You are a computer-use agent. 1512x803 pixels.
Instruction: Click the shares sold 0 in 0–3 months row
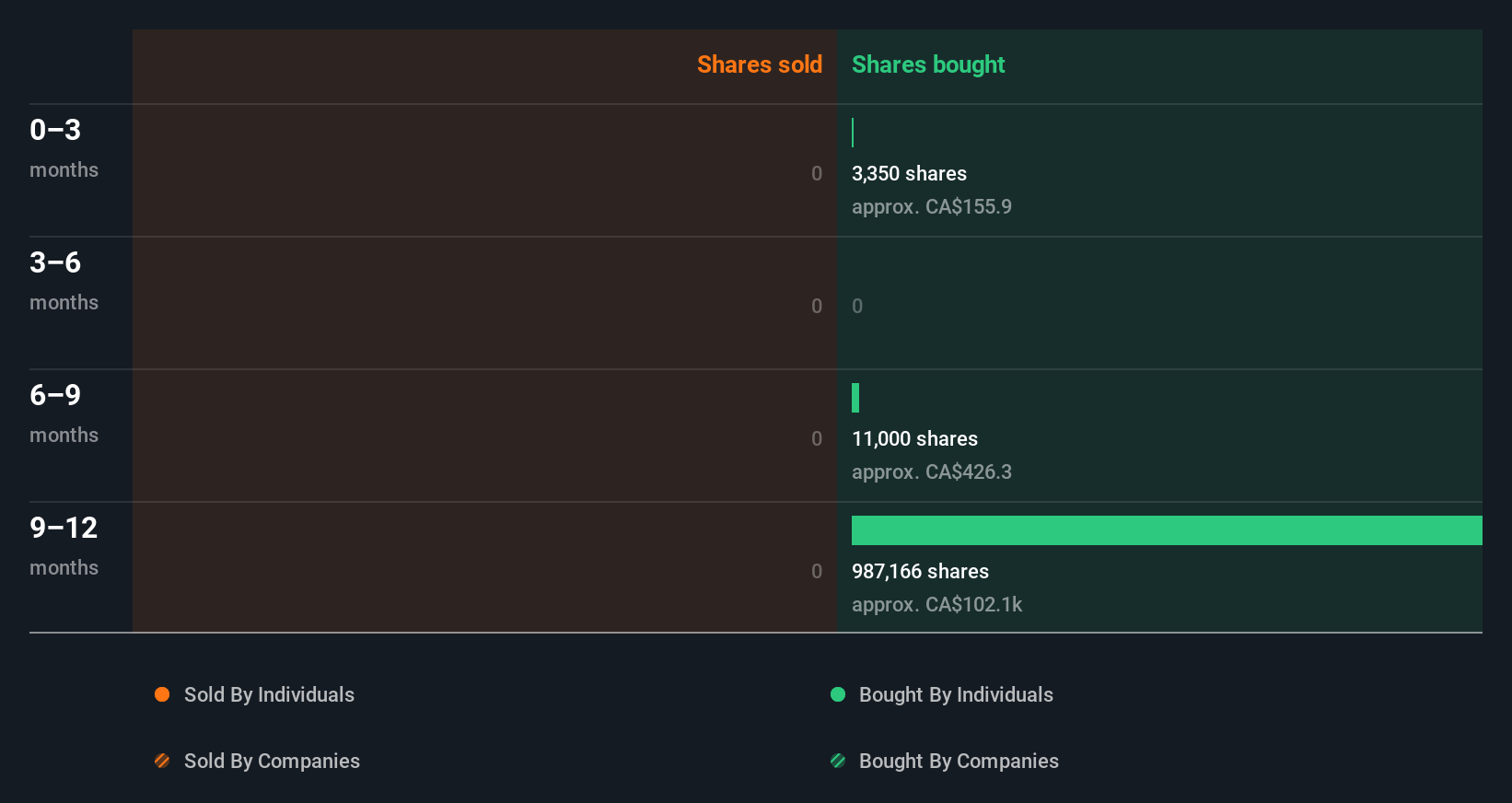[817, 173]
